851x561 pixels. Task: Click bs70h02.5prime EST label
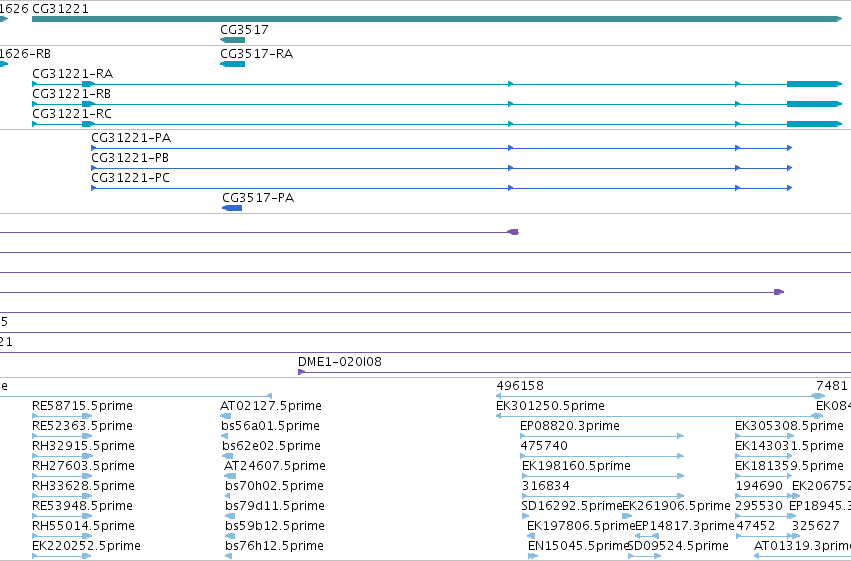[x=274, y=486]
